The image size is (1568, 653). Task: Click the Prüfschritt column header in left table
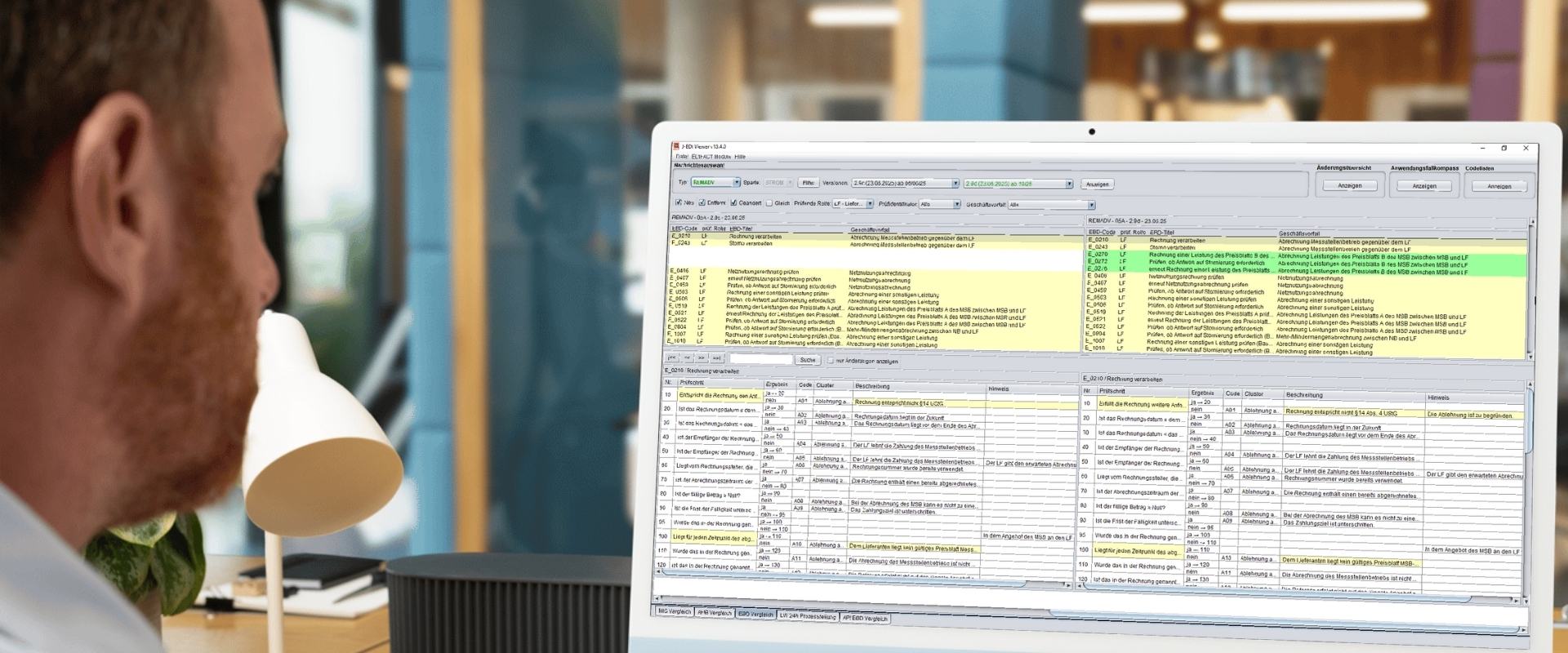720,382
